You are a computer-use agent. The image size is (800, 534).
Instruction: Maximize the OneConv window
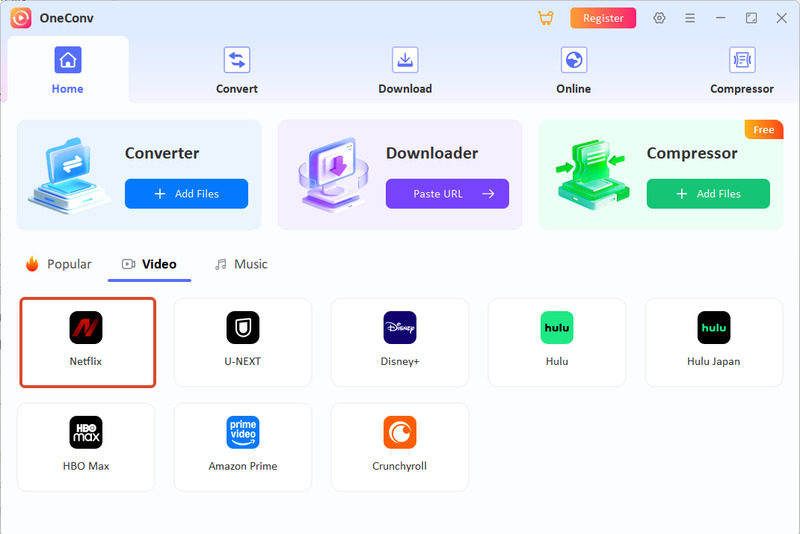[751, 18]
